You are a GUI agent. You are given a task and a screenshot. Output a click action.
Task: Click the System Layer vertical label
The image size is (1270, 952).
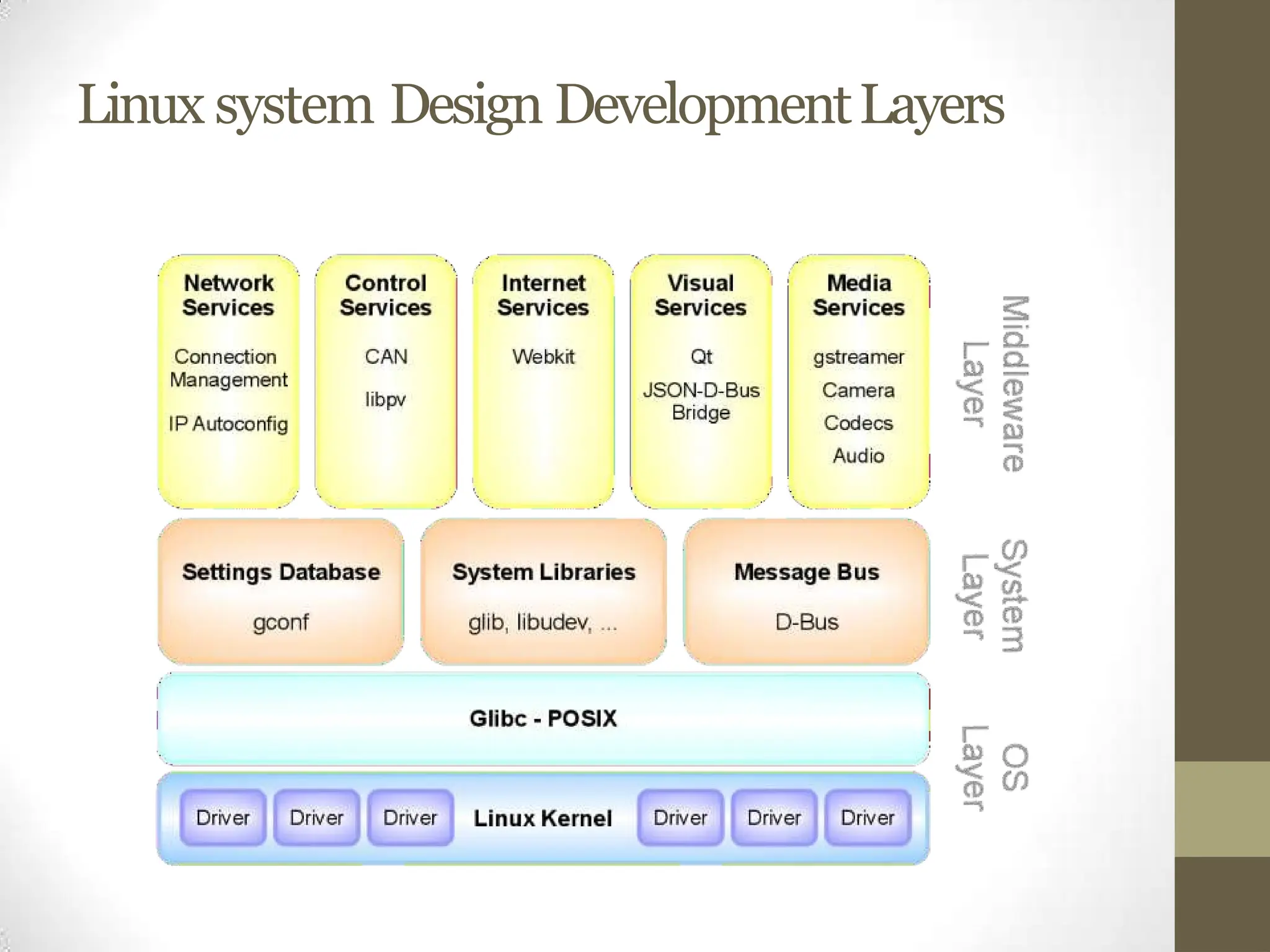(x=993, y=596)
